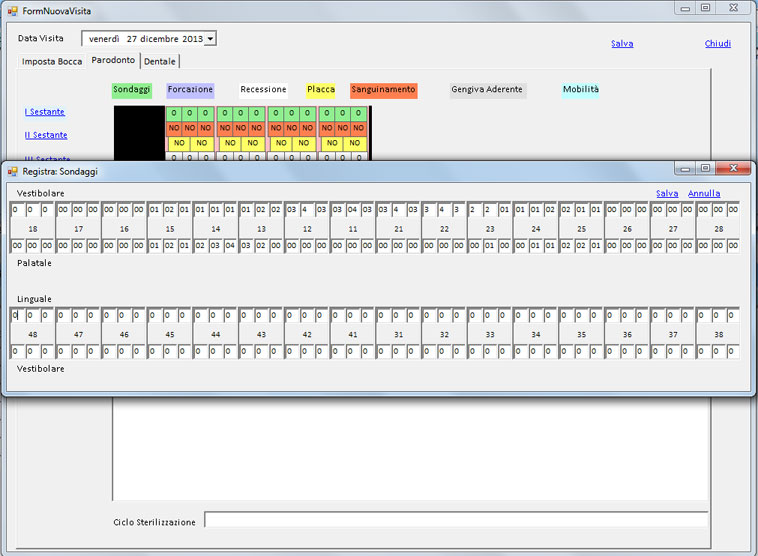
Task: Click vestibular field showing 4 above tooth 21
Action: (398, 210)
